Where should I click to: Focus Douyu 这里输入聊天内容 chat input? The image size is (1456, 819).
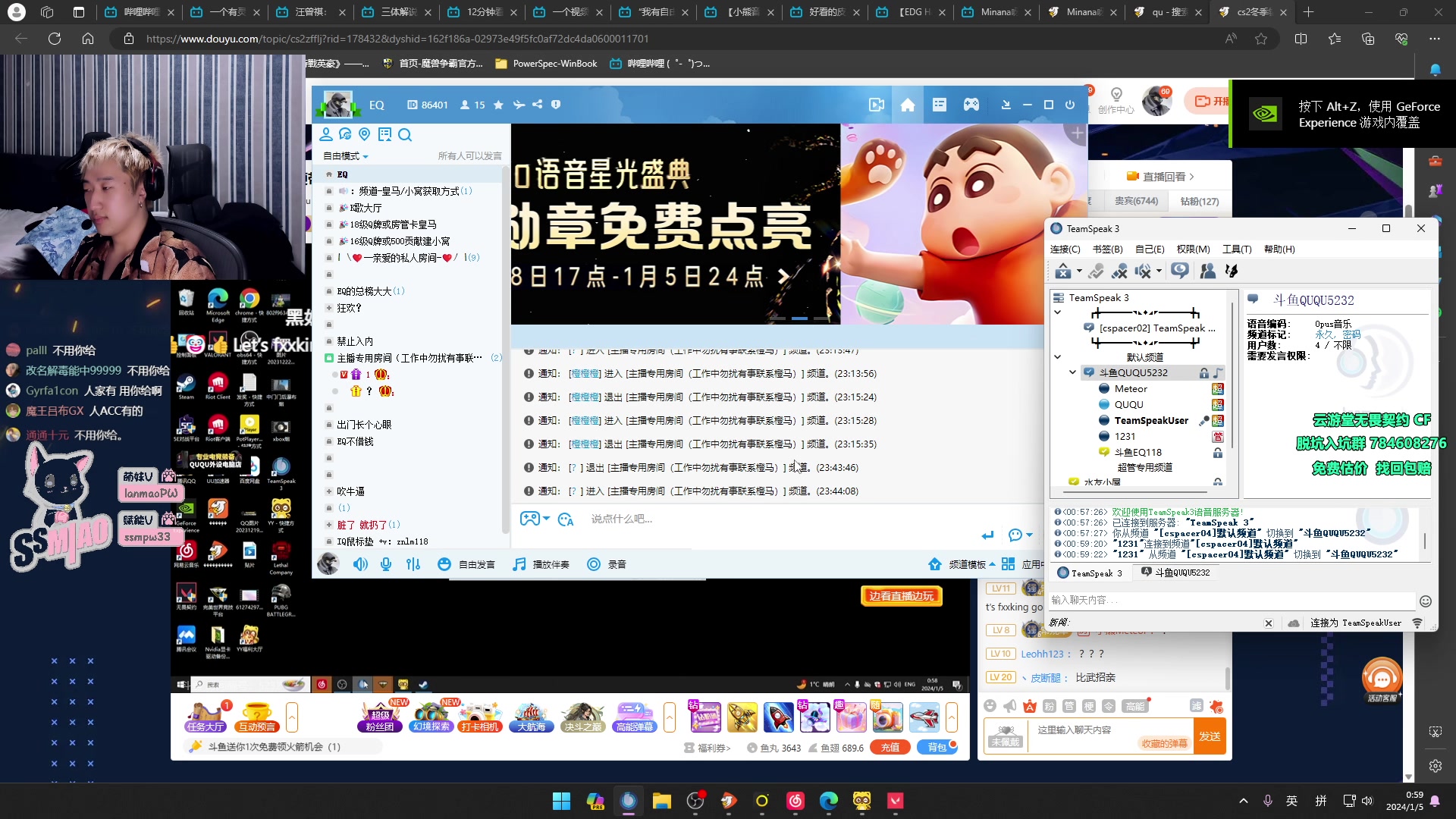coord(1111,736)
